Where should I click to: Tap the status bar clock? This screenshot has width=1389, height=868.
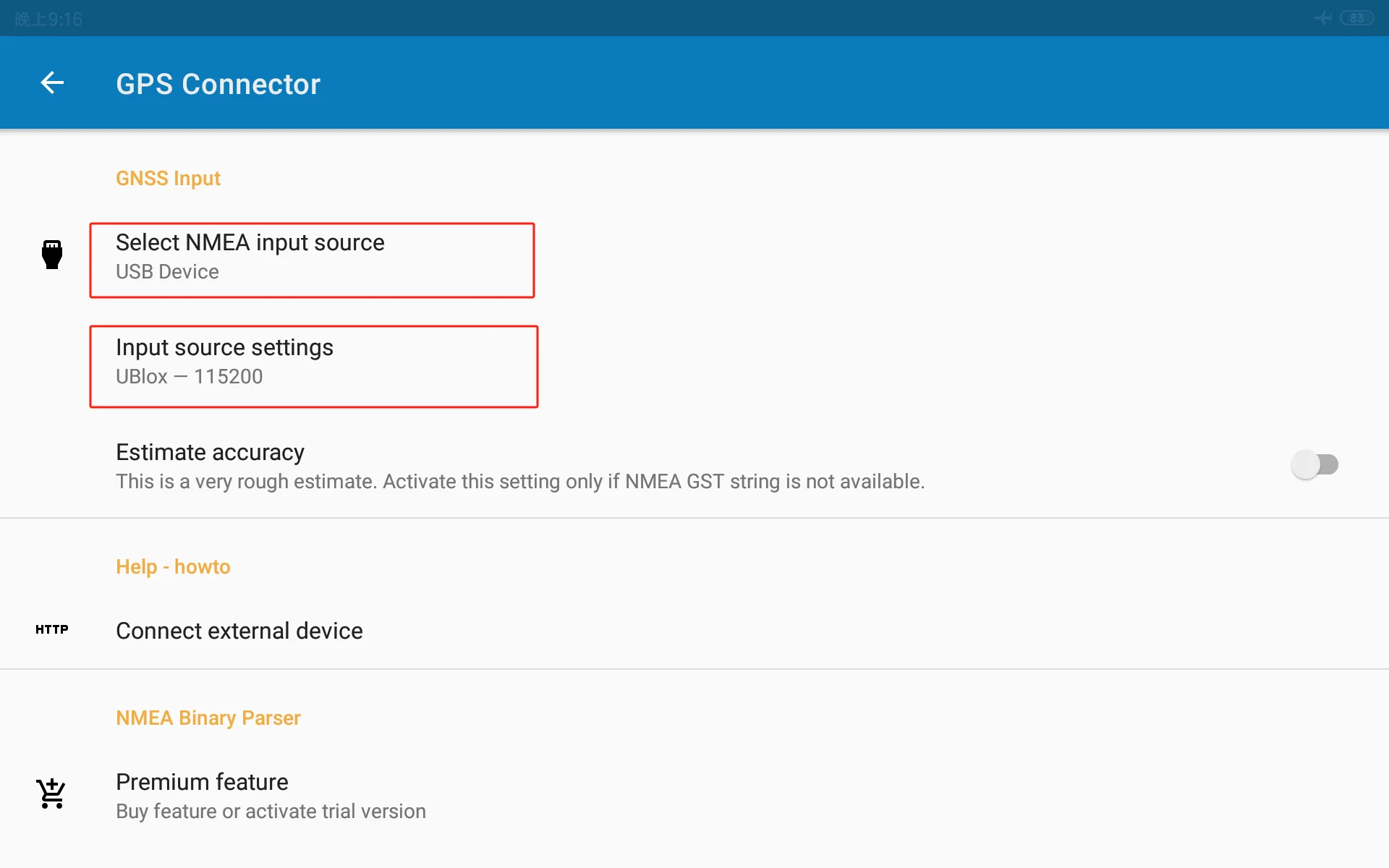click(x=49, y=19)
